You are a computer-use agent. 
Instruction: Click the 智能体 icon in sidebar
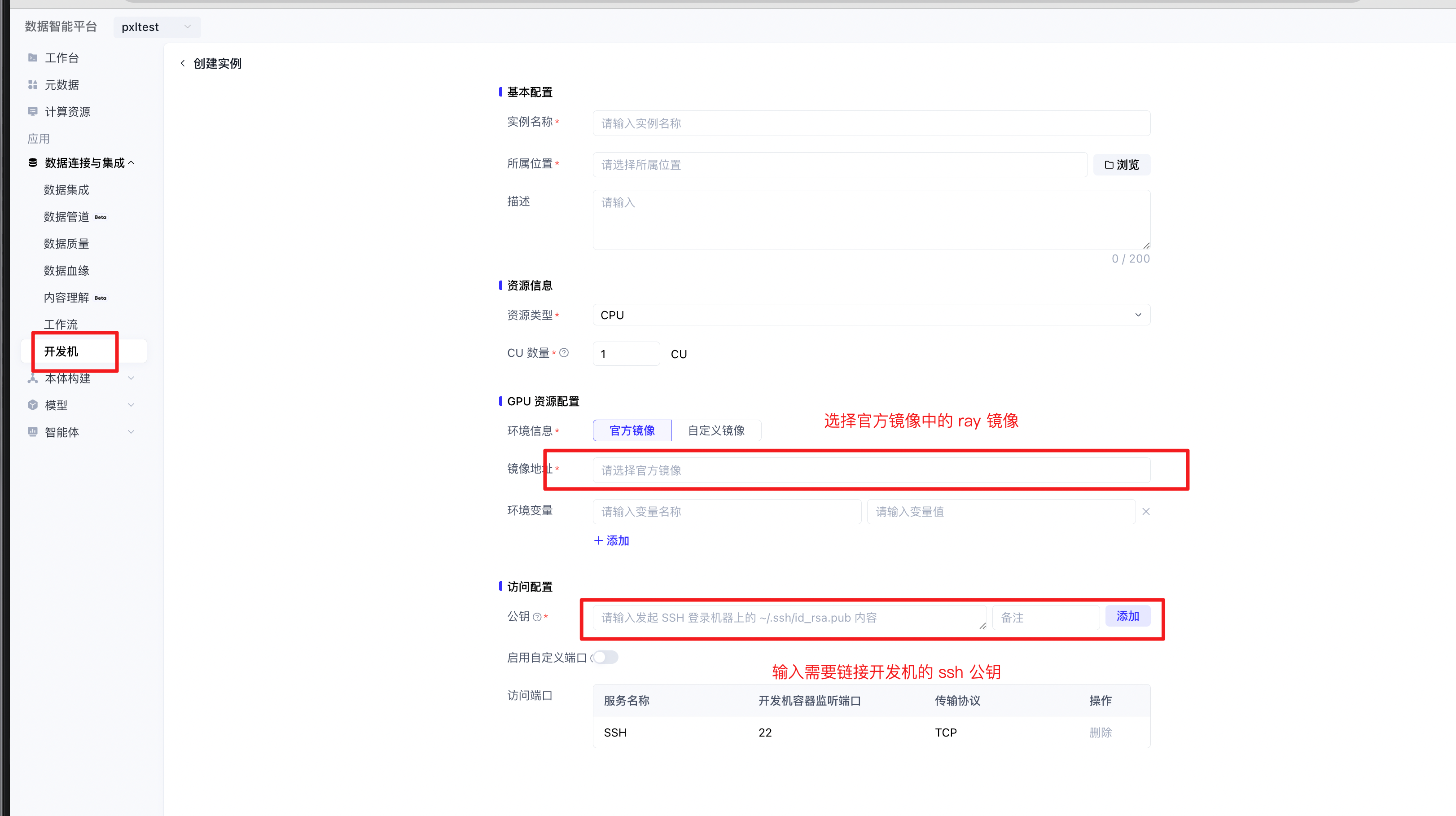pos(33,432)
